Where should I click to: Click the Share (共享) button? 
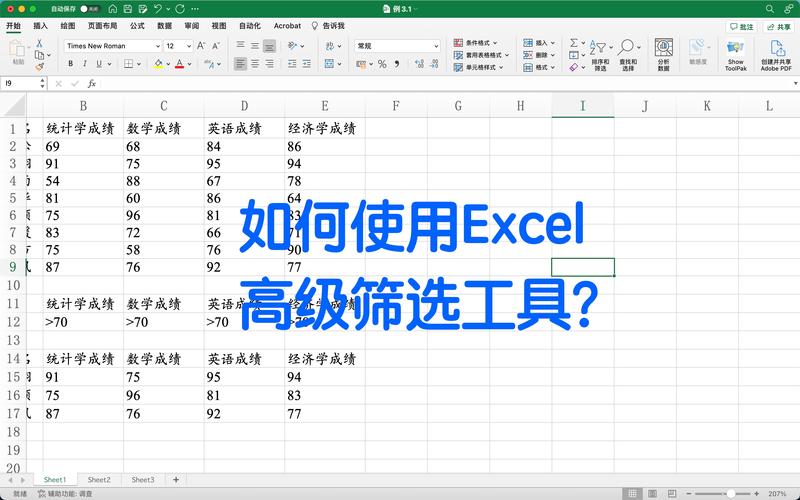pyautogui.click(x=779, y=27)
